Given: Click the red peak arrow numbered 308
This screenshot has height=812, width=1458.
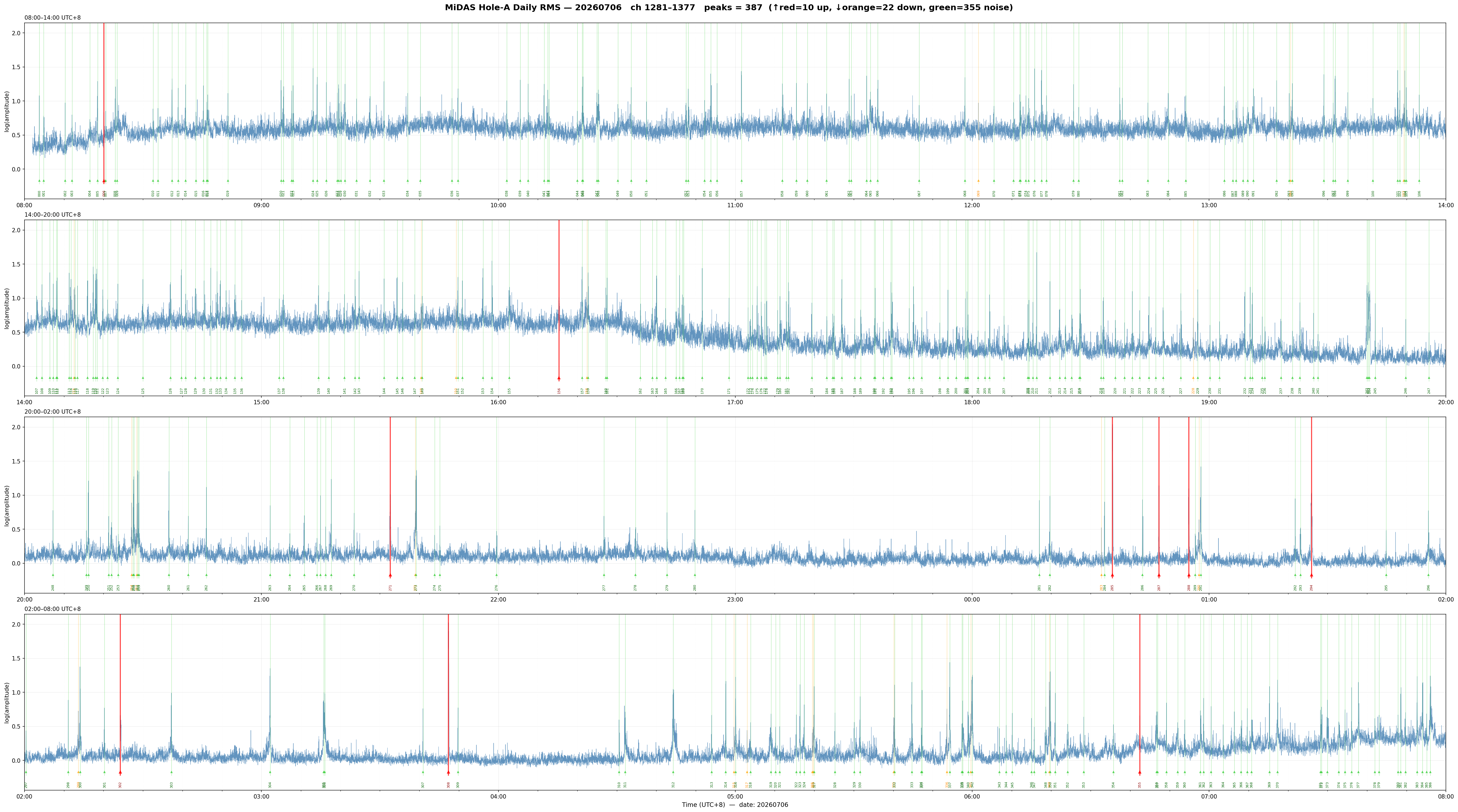Looking at the screenshot, I should 448,772.
